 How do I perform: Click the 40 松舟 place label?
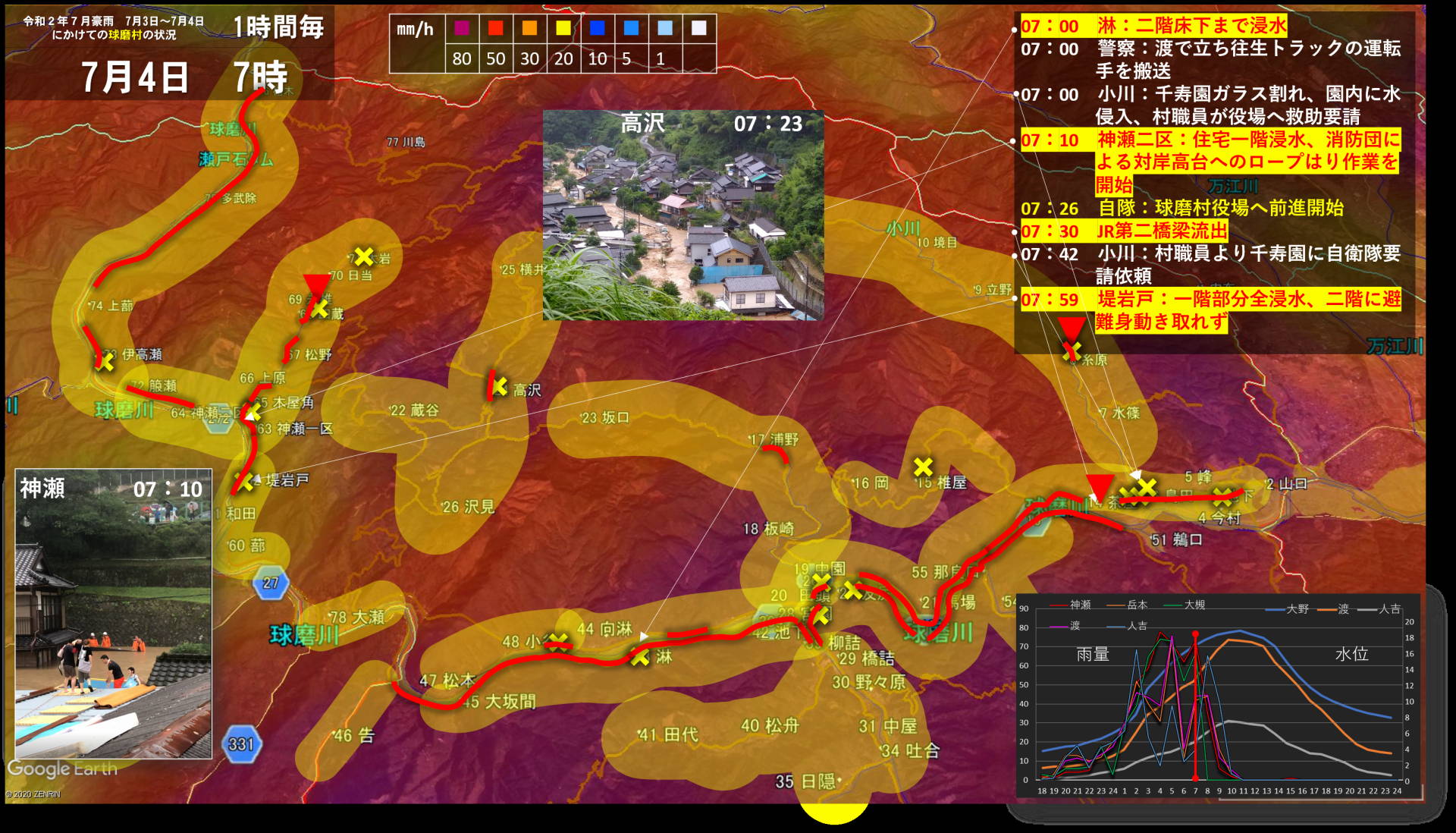(x=770, y=726)
